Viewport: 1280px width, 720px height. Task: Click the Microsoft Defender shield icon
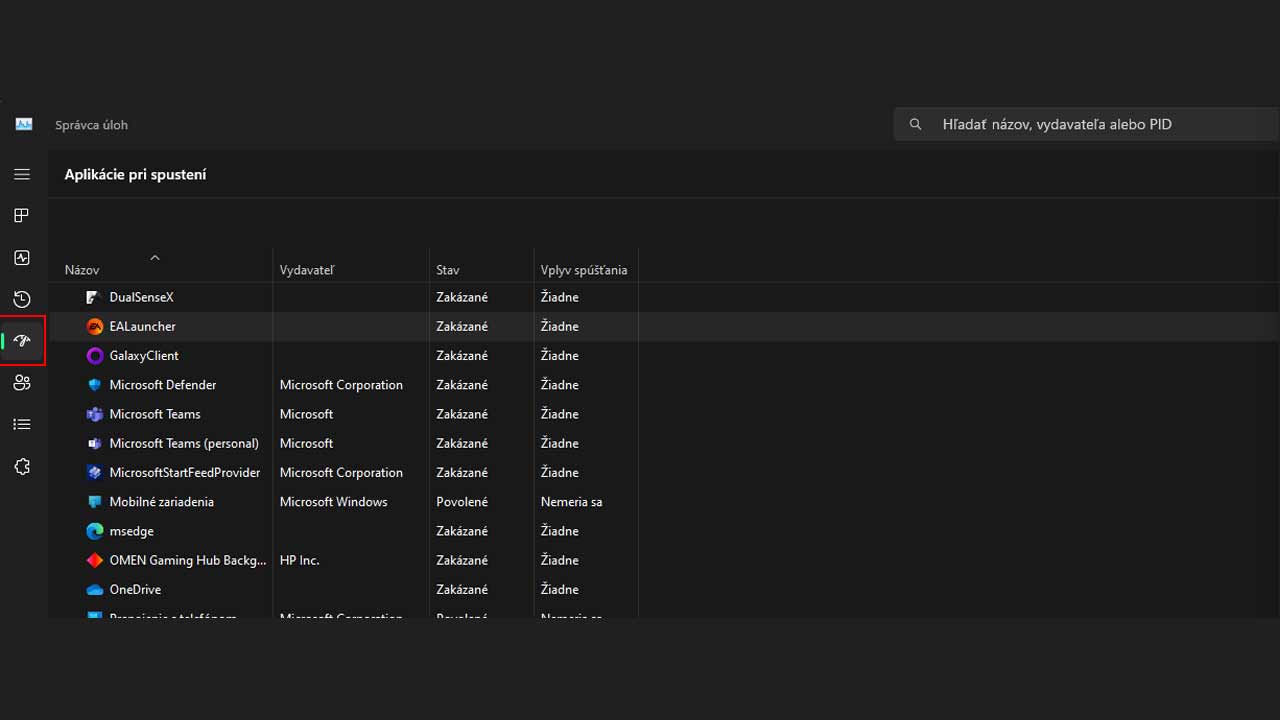tap(95, 385)
